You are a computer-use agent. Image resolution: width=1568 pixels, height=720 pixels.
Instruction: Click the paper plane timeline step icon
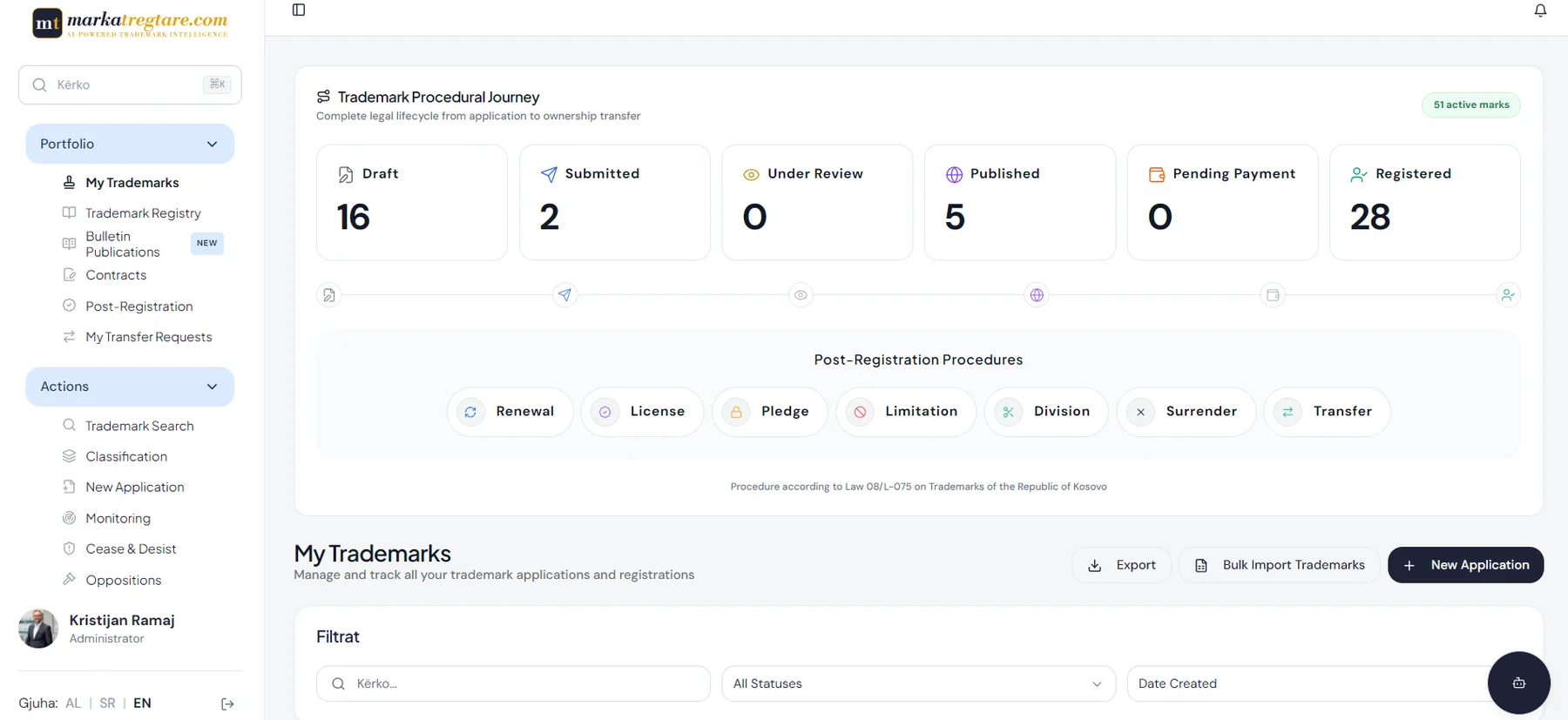(564, 295)
